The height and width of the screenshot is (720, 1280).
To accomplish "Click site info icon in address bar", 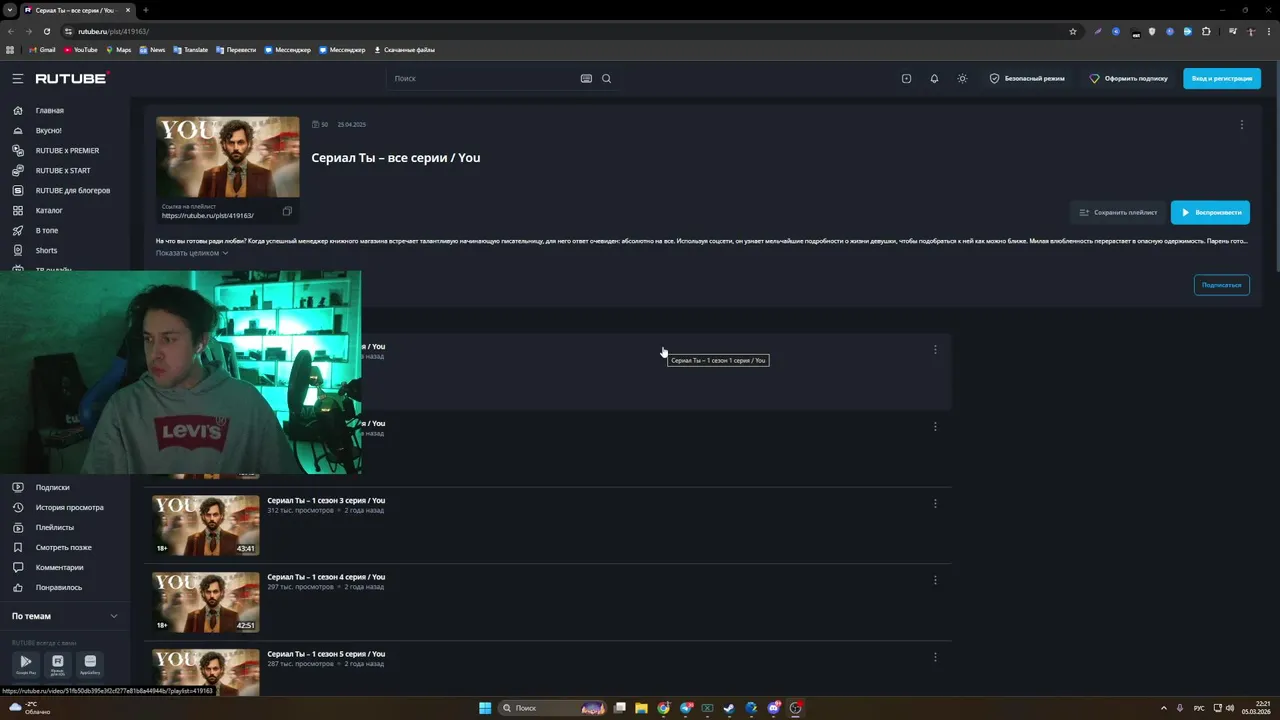I will pyautogui.click(x=68, y=31).
